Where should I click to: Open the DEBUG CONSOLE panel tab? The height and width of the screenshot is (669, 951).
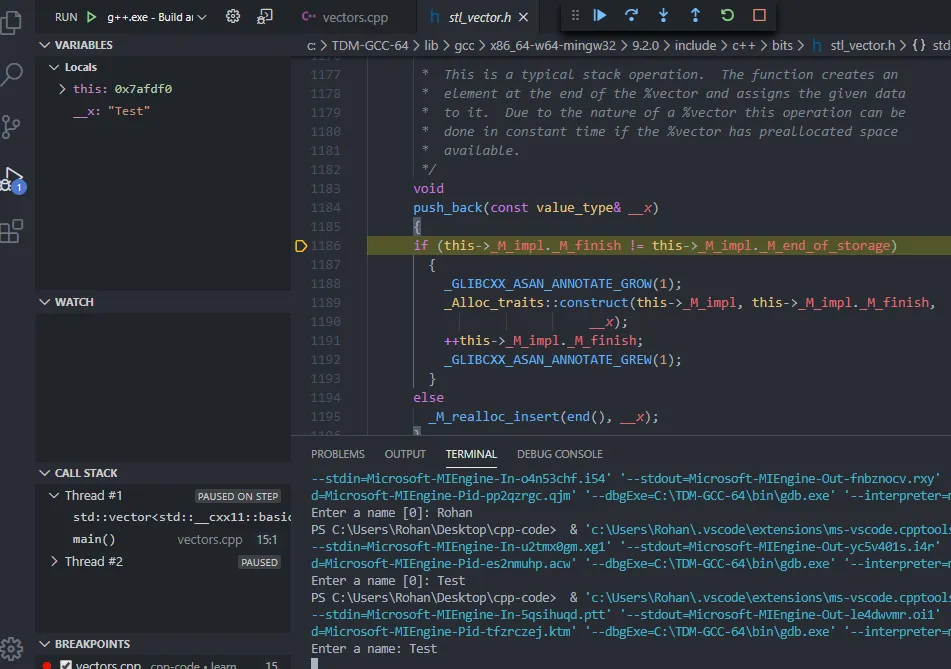click(559, 454)
